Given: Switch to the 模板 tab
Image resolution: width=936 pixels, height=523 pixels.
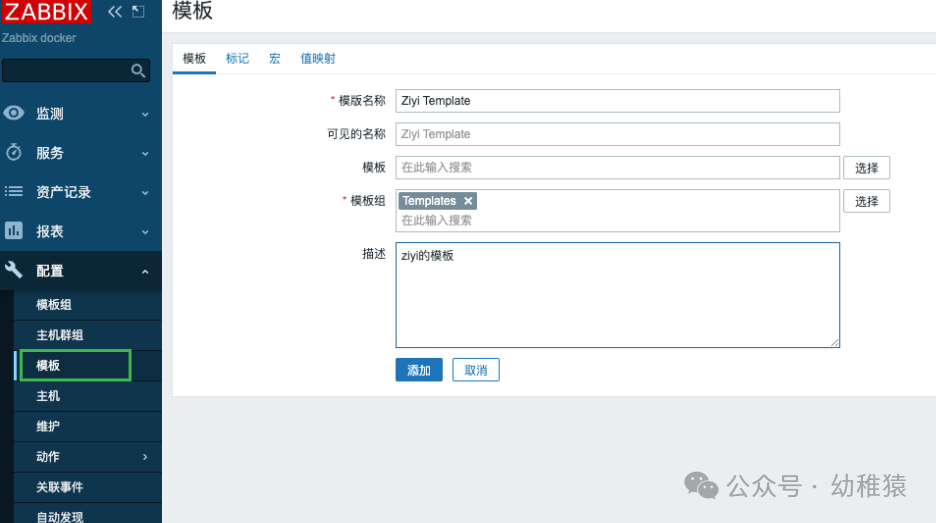Looking at the screenshot, I should (194, 59).
